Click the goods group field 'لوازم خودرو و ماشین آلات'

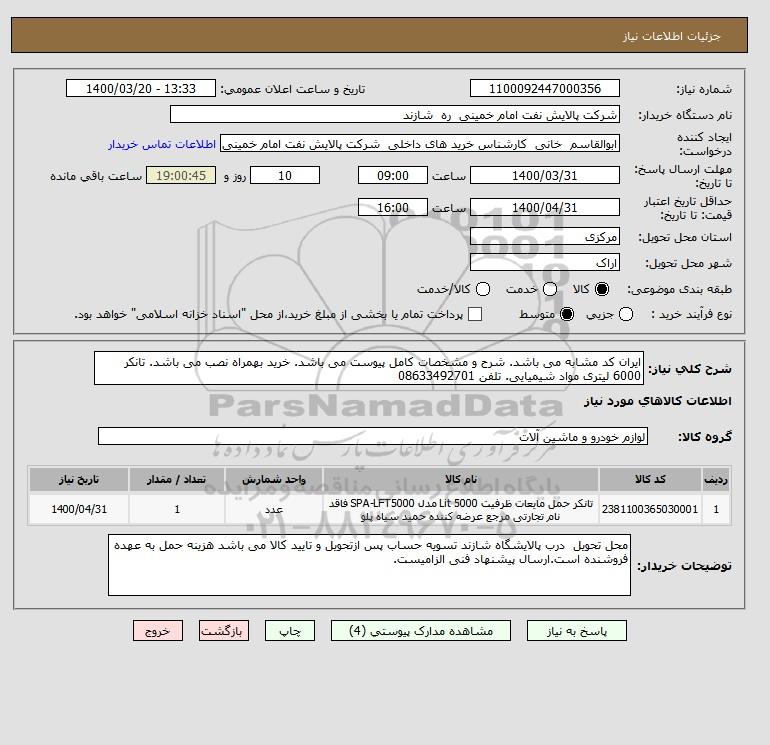pyautogui.click(x=373, y=436)
